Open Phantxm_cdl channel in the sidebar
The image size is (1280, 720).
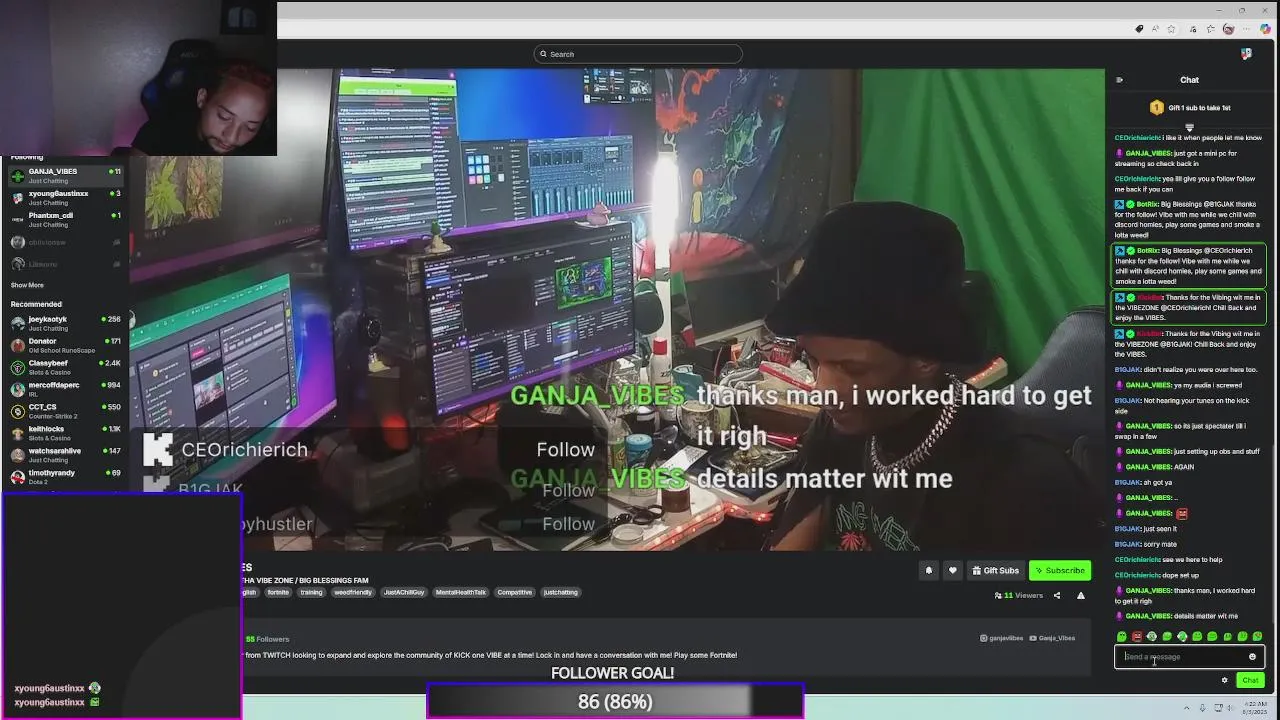click(65, 219)
